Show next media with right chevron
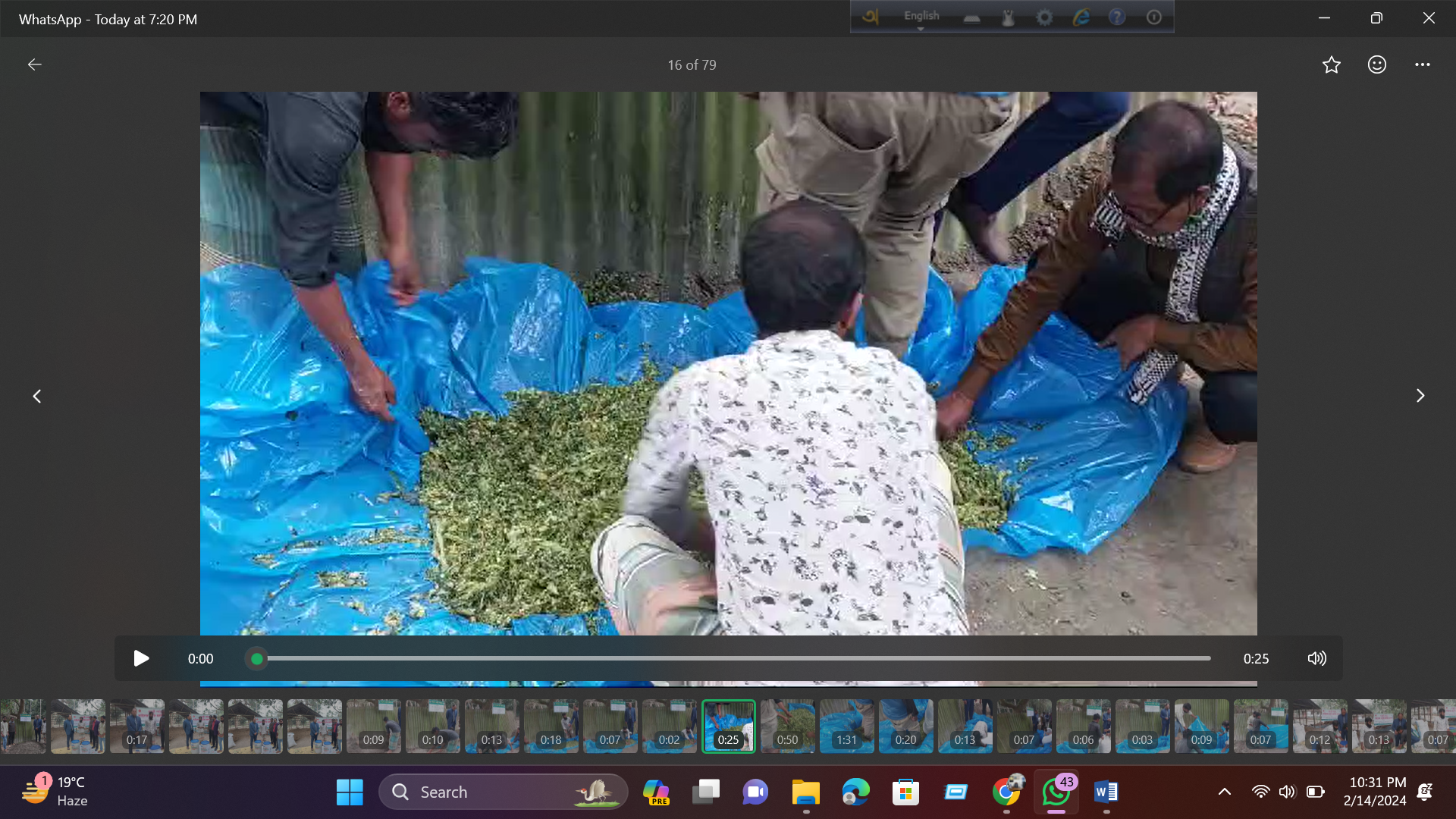The image size is (1456, 819). coord(1420,396)
